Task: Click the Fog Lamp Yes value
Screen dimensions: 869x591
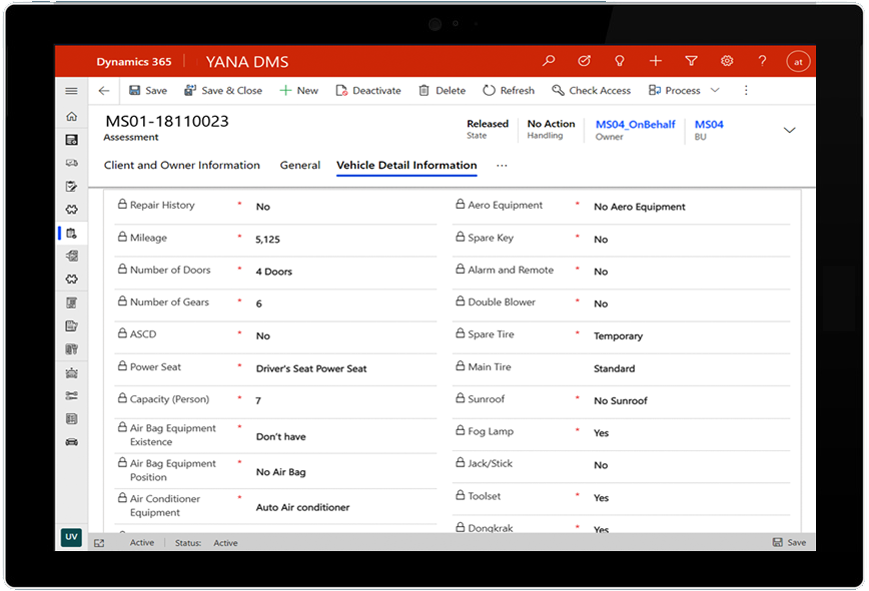Action: [601, 433]
